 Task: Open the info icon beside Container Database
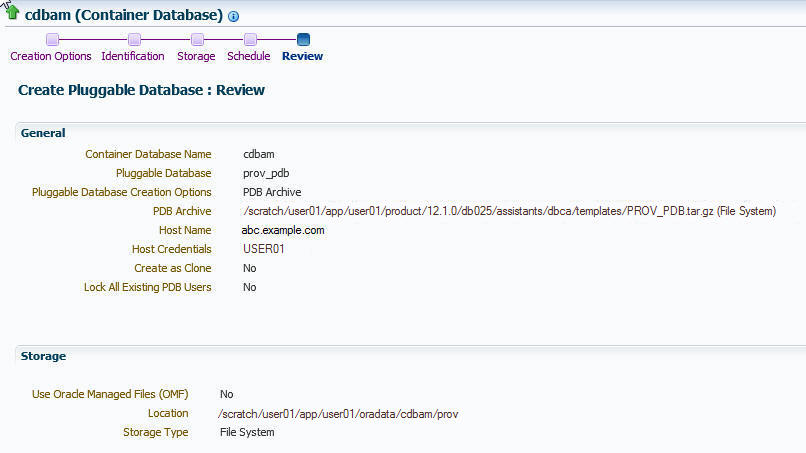(x=233, y=16)
